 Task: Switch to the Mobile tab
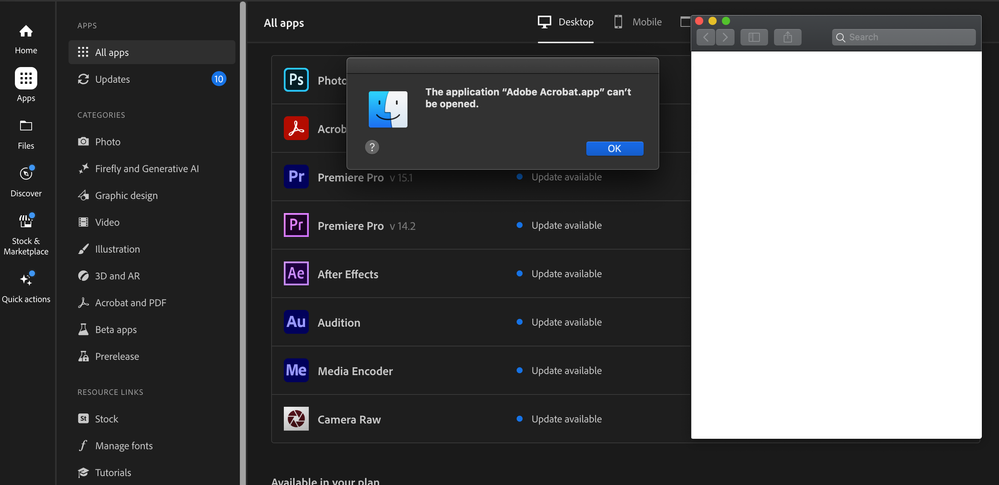[x=637, y=22]
